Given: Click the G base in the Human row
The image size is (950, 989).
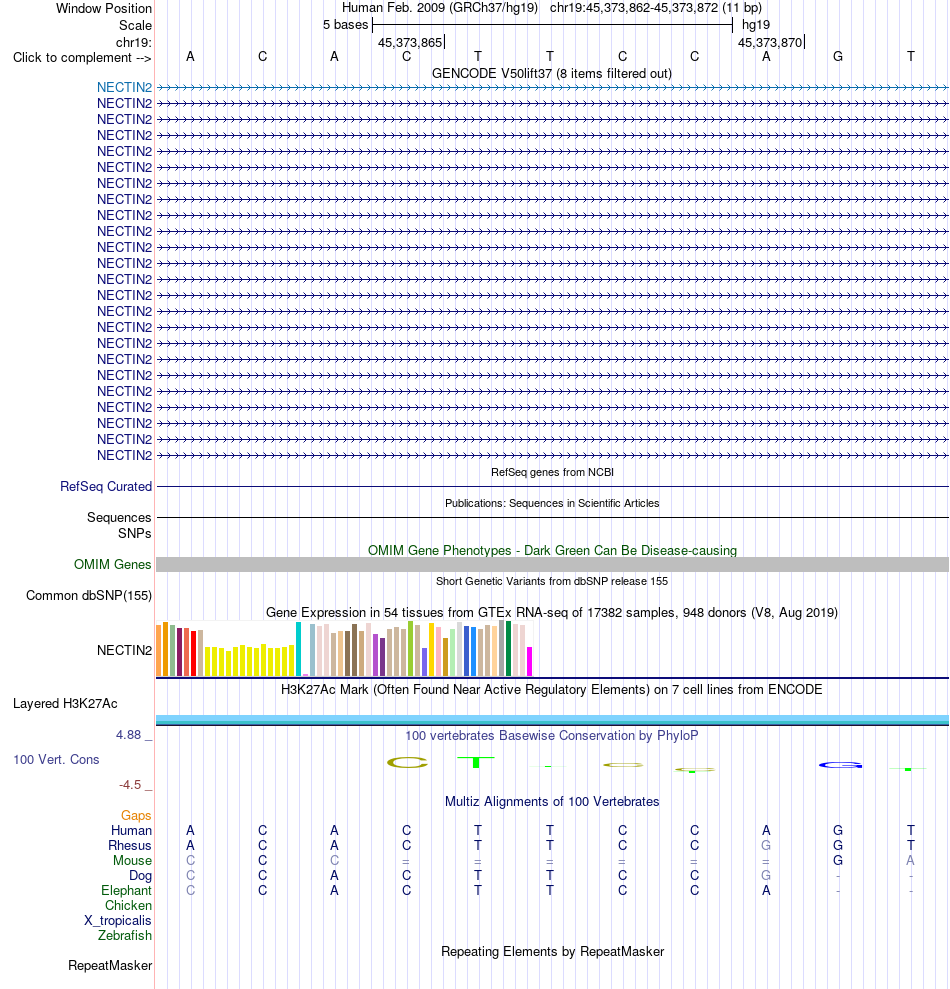Looking at the screenshot, I should [x=838, y=831].
